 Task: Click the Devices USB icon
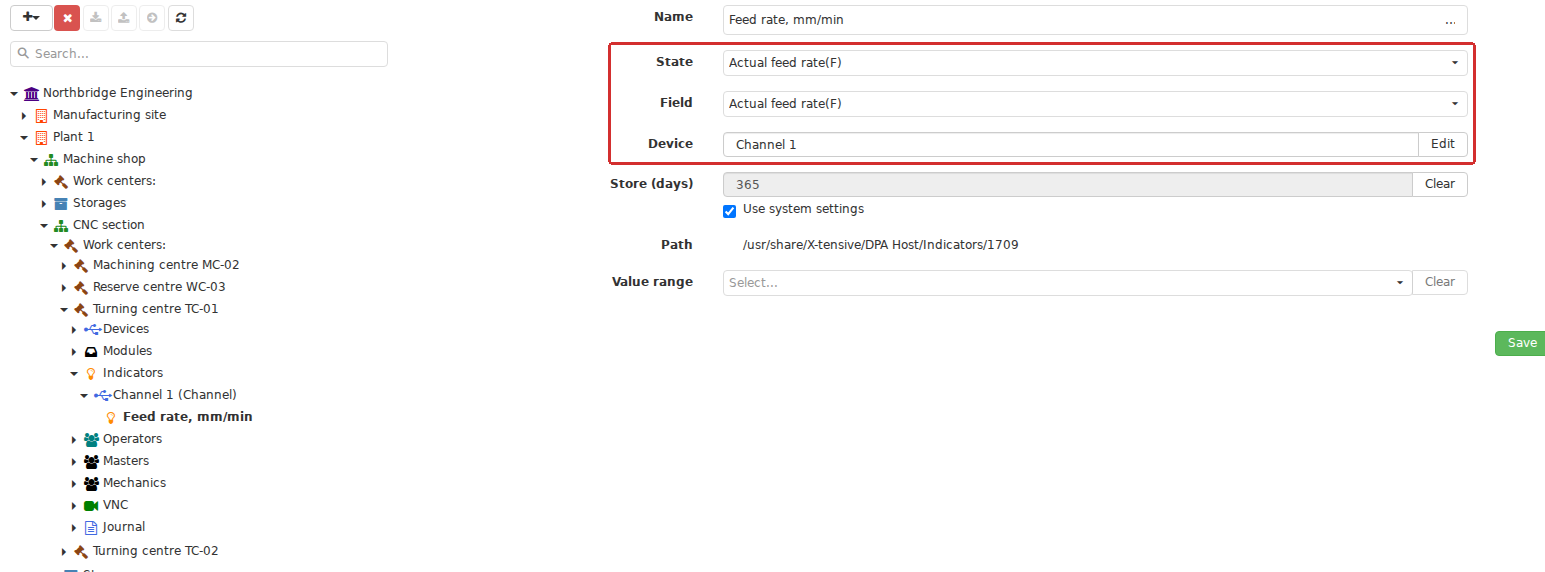click(92, 329)
